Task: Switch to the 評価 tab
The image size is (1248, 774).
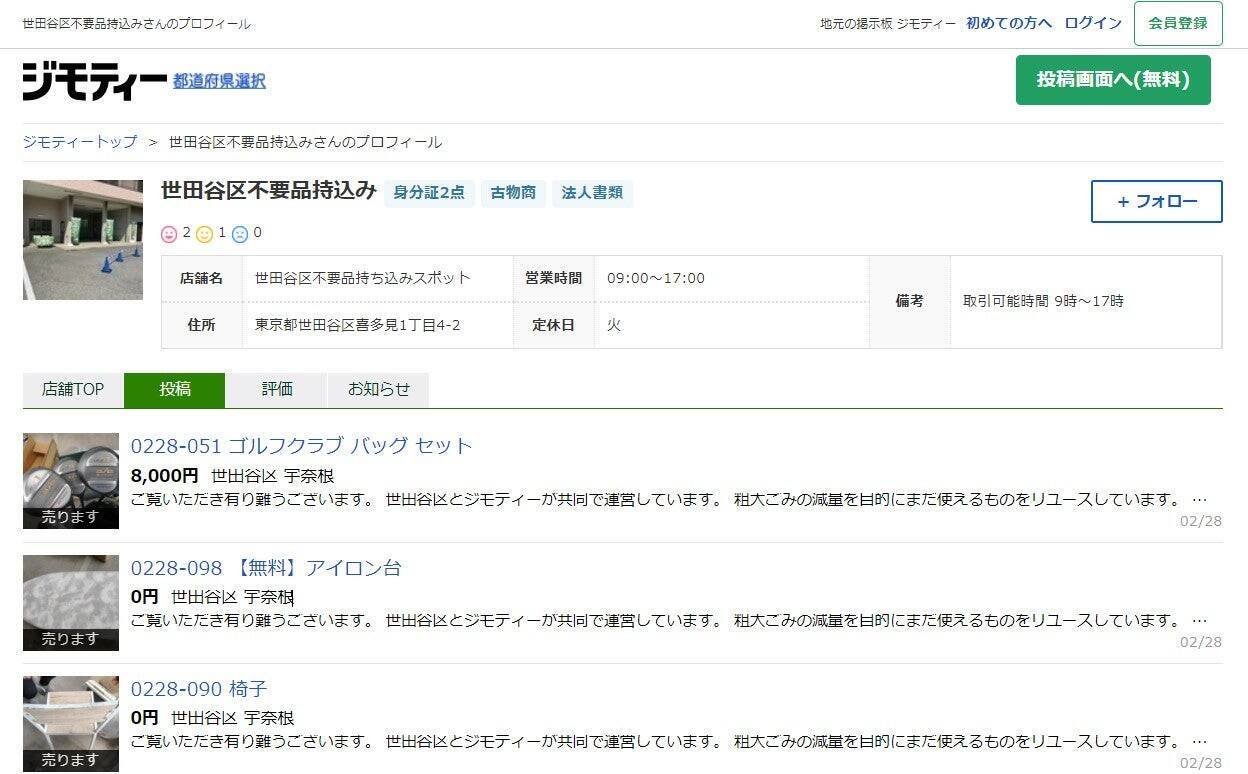Action: [x=277, y=390]
